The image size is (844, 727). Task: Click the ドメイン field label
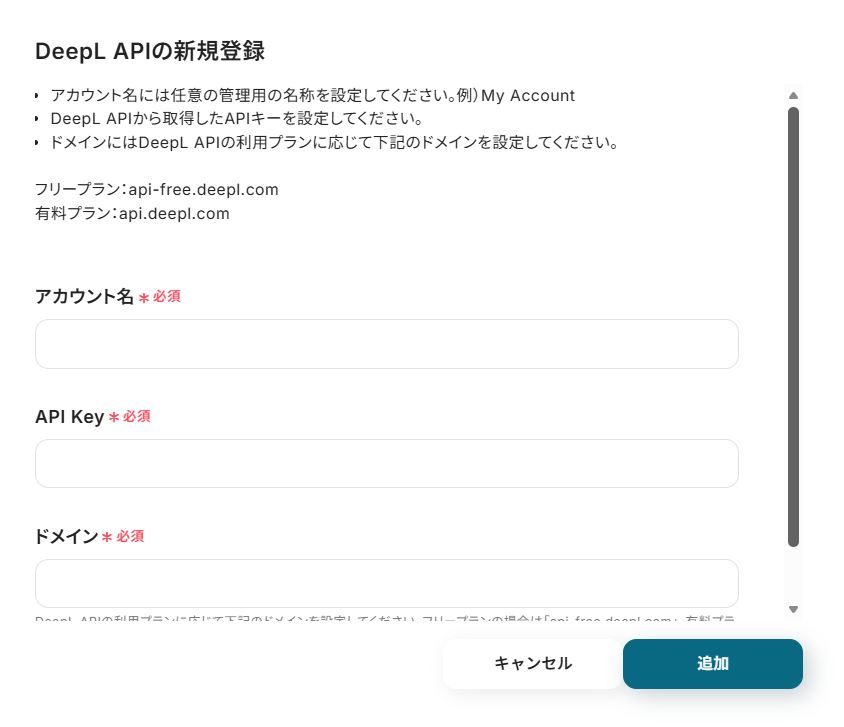(66, 537)
